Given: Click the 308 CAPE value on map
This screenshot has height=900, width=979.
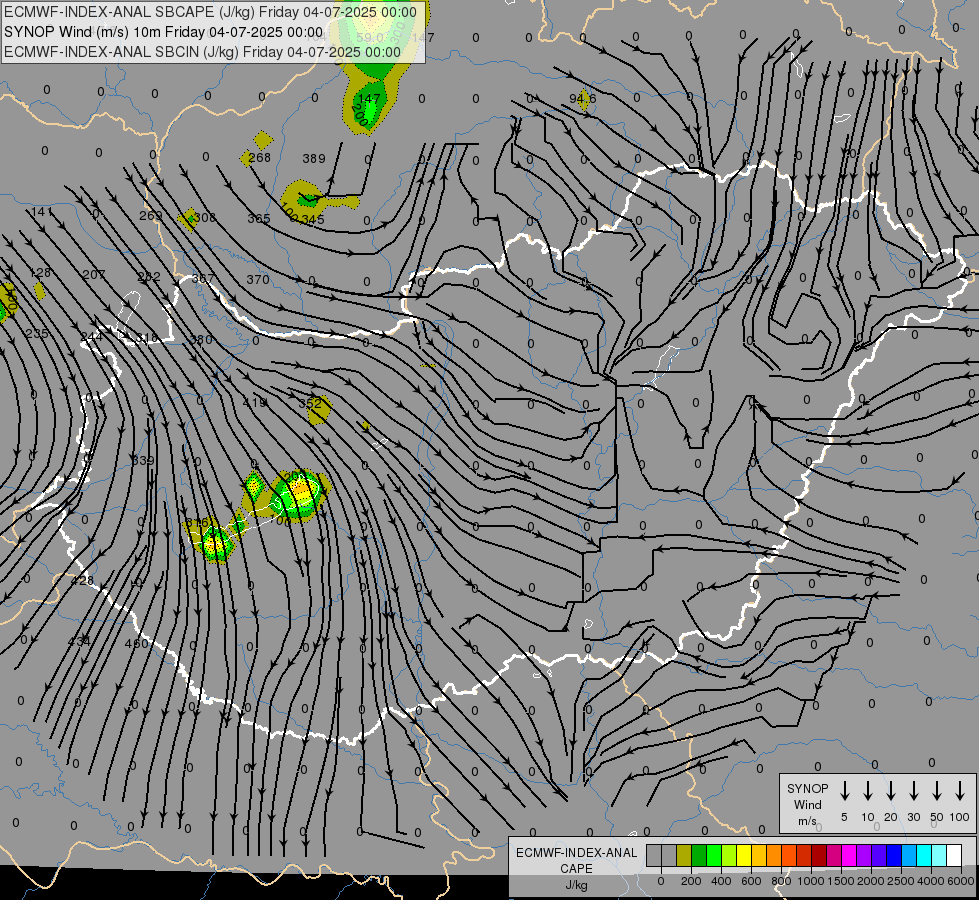Looking at the screenshot, I should click(204, 217).
